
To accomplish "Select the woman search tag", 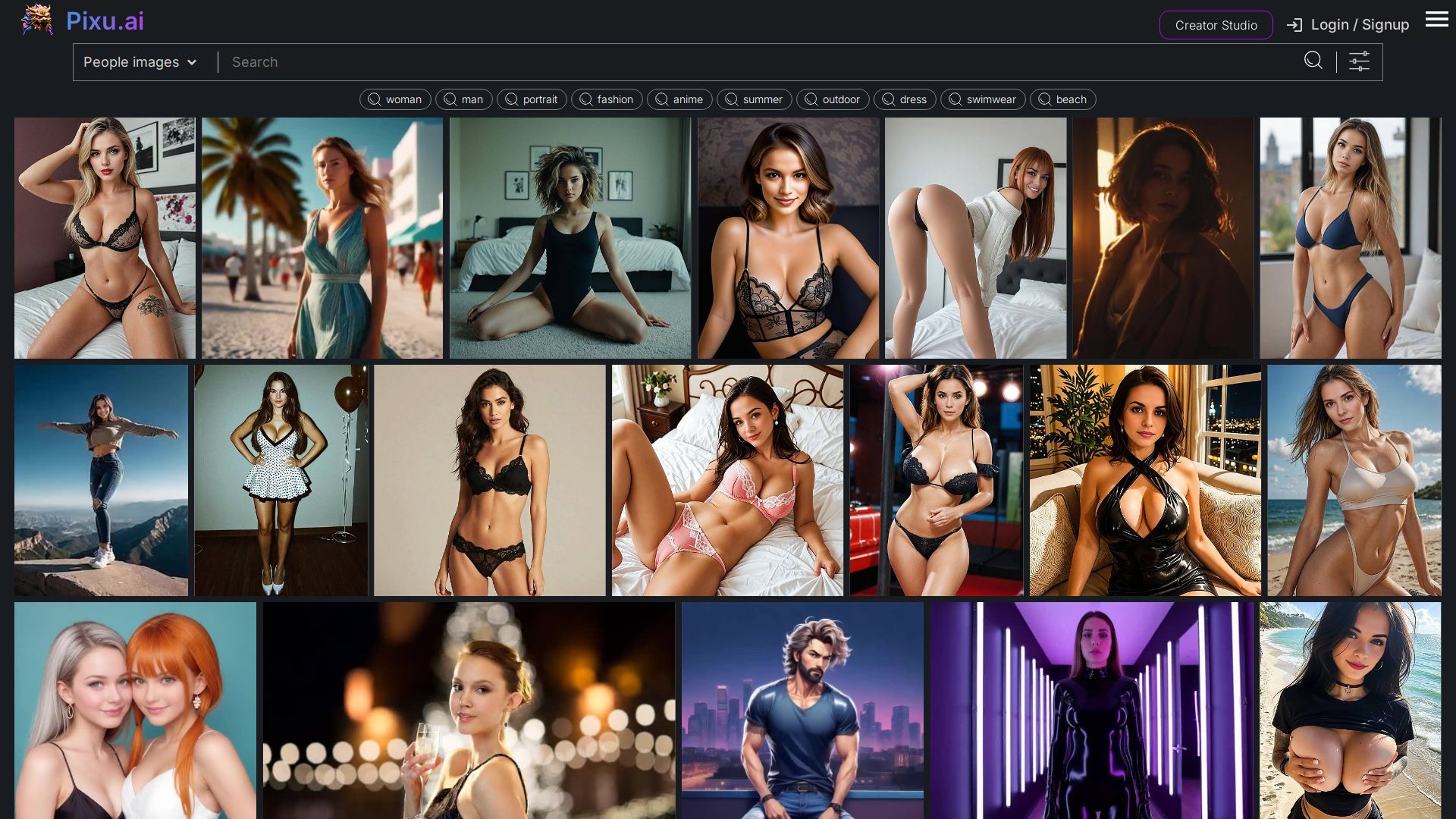I will coord(395,99).
